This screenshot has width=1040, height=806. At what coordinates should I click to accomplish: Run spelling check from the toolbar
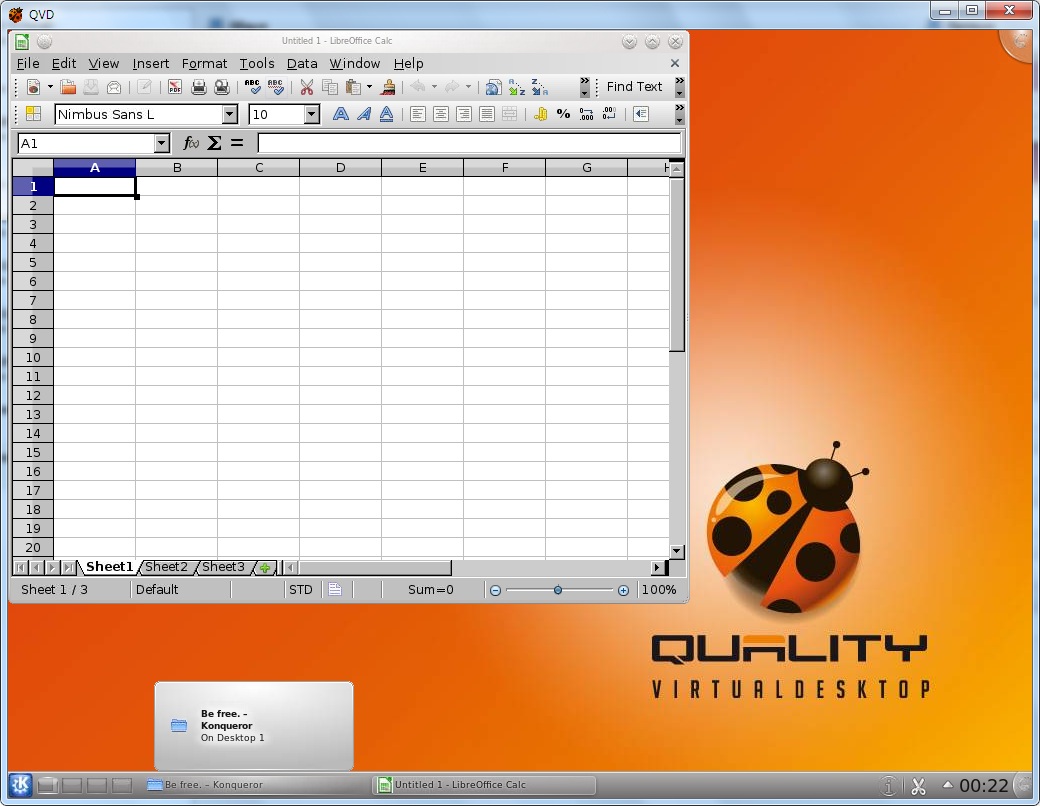click(252, 87)
